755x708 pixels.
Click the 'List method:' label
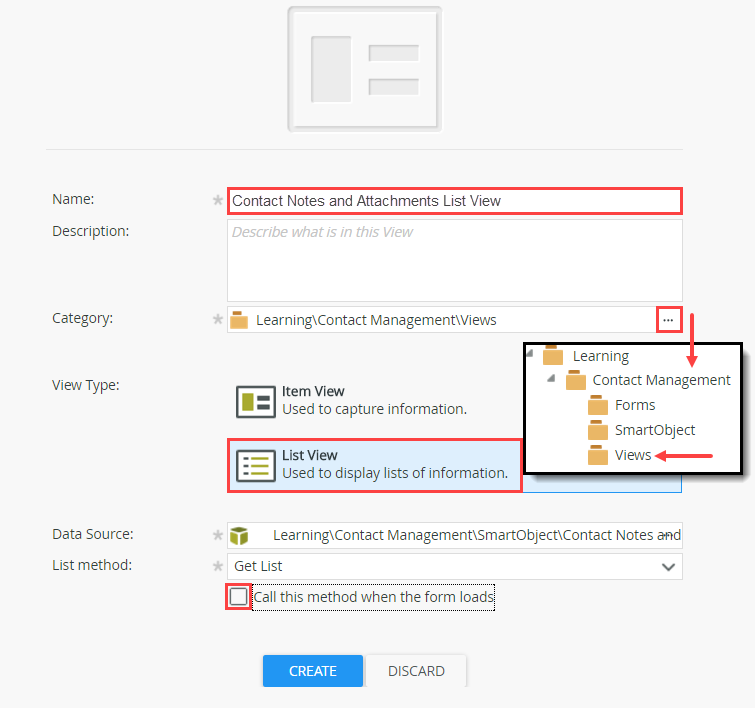coord(92,565)
